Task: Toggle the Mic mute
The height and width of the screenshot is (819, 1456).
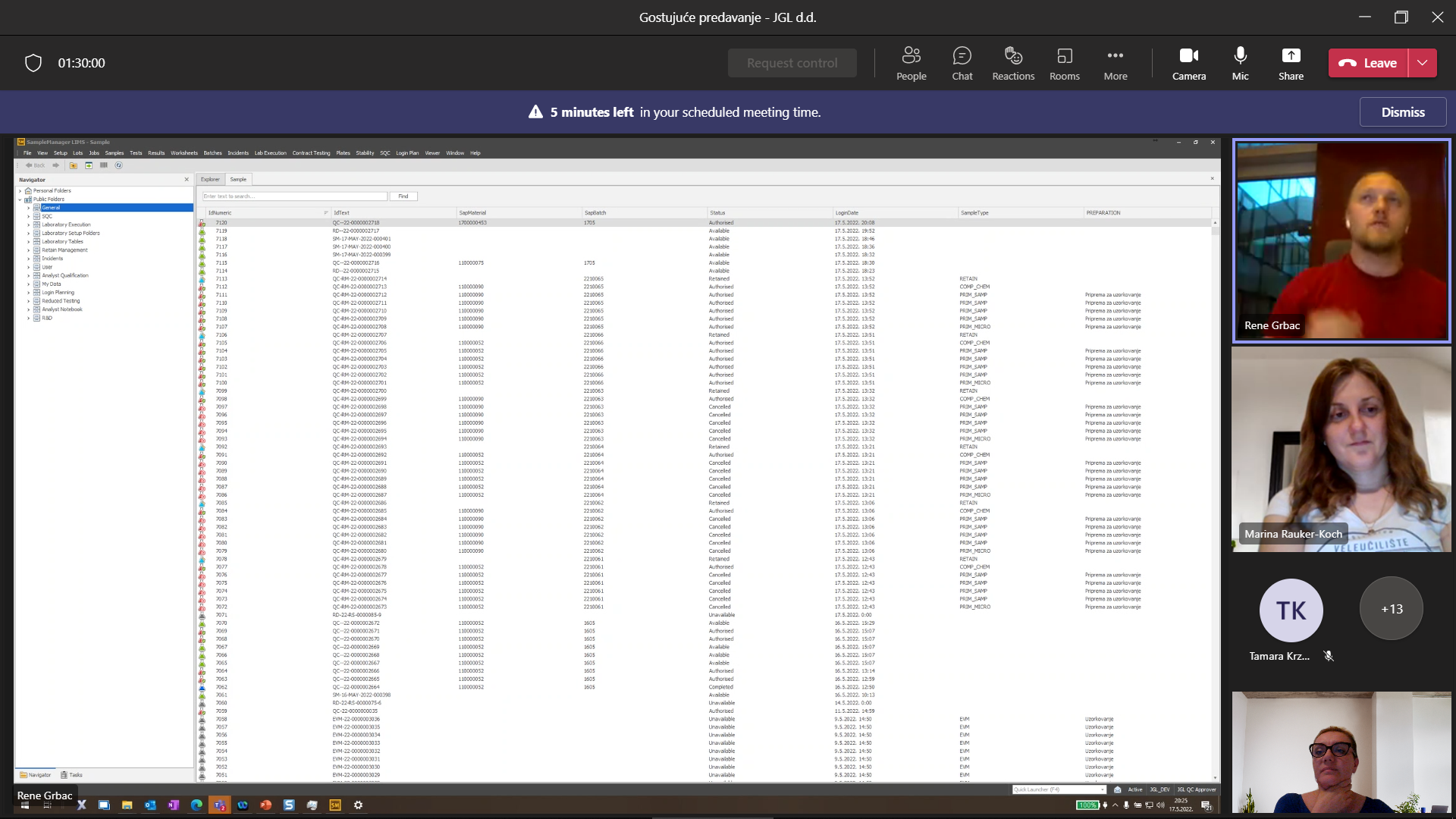Action: 1240,63
